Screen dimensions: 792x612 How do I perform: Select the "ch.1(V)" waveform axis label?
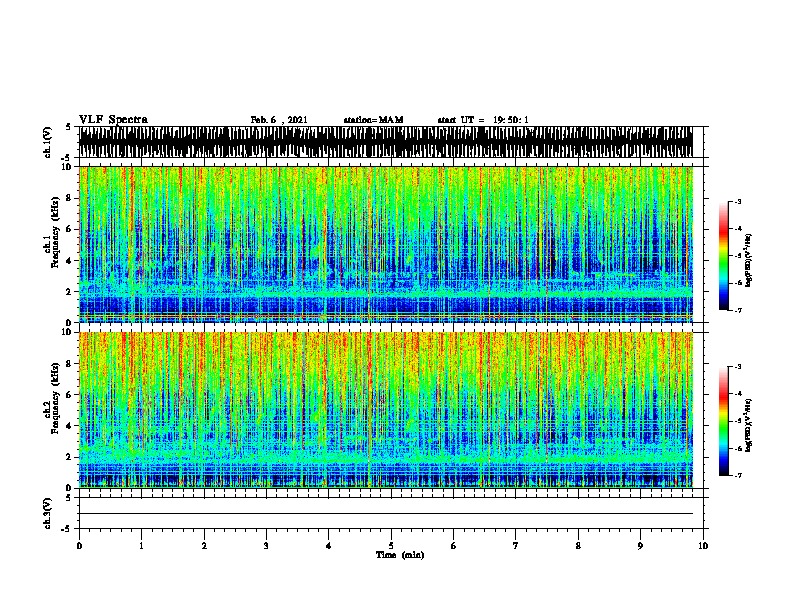click(x=47, y=142)
